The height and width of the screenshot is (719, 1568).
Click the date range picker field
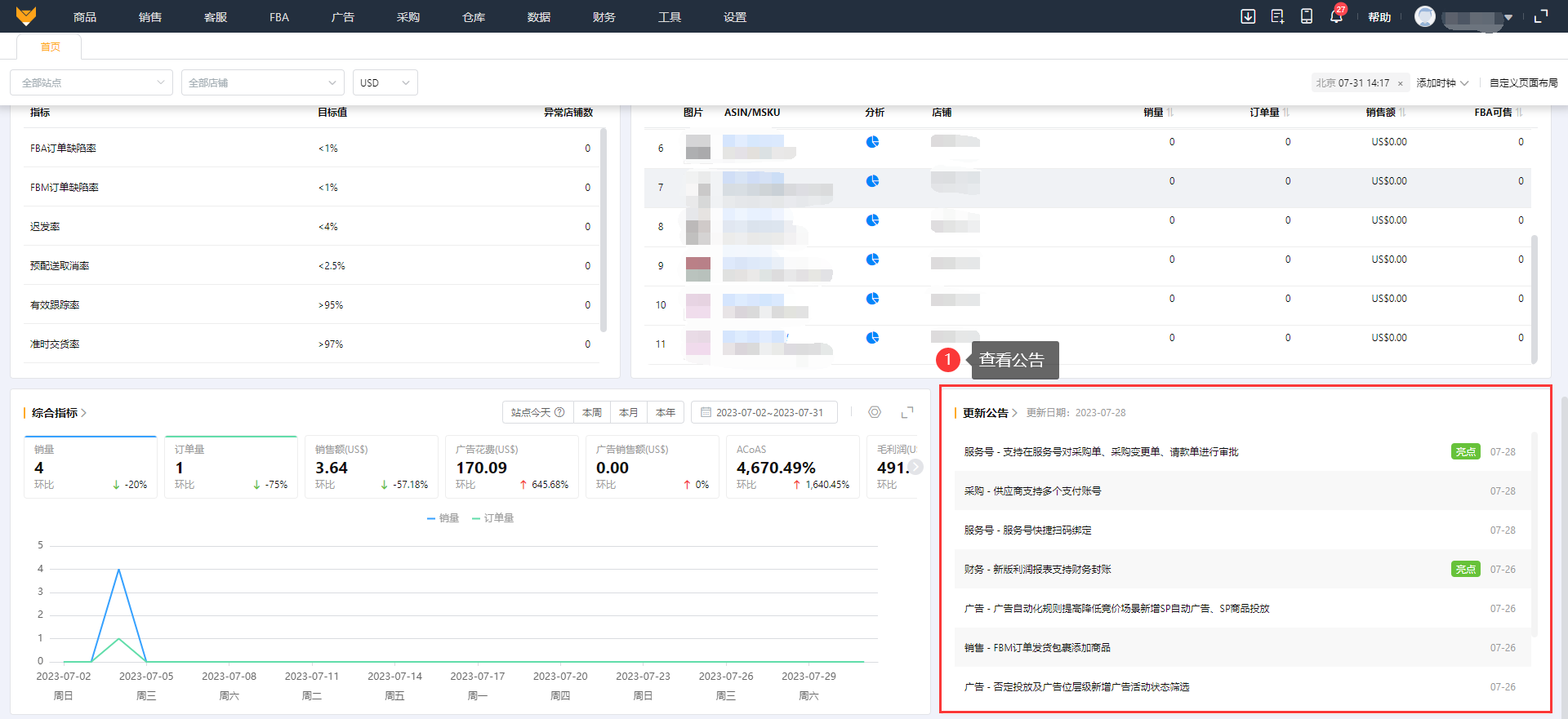(764, 412)
